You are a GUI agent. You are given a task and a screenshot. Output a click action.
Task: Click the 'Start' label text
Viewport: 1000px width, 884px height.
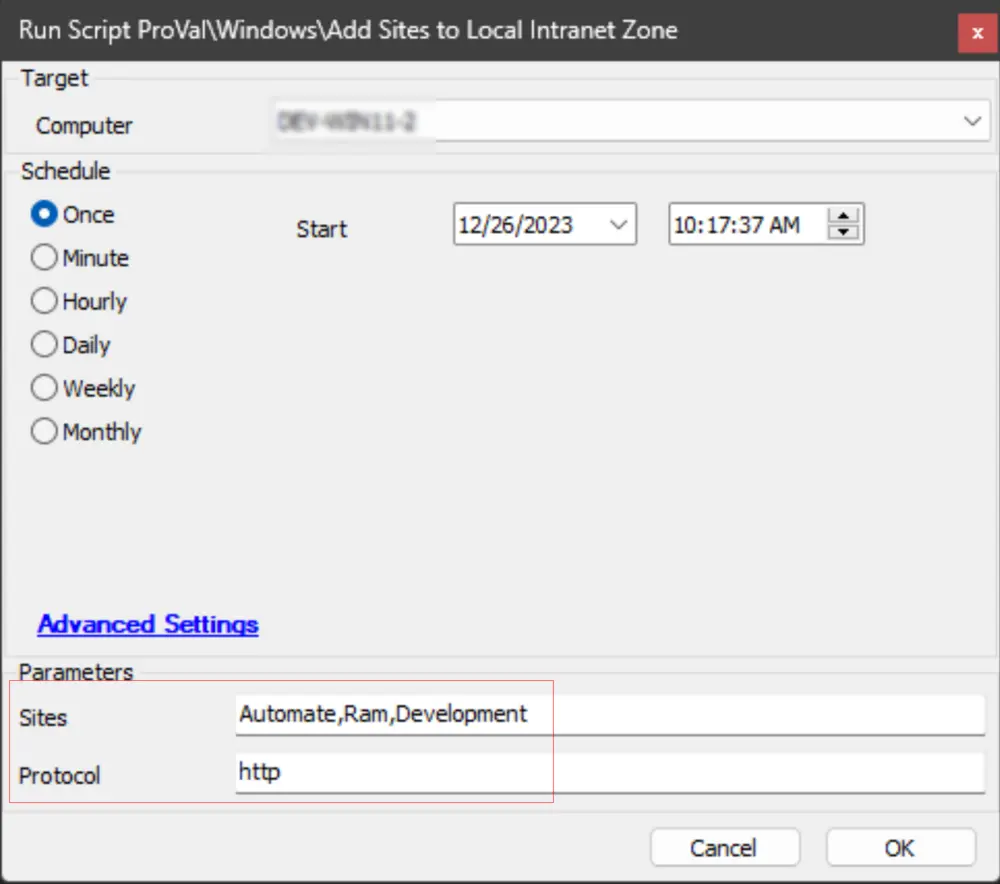tap(321, 229)
